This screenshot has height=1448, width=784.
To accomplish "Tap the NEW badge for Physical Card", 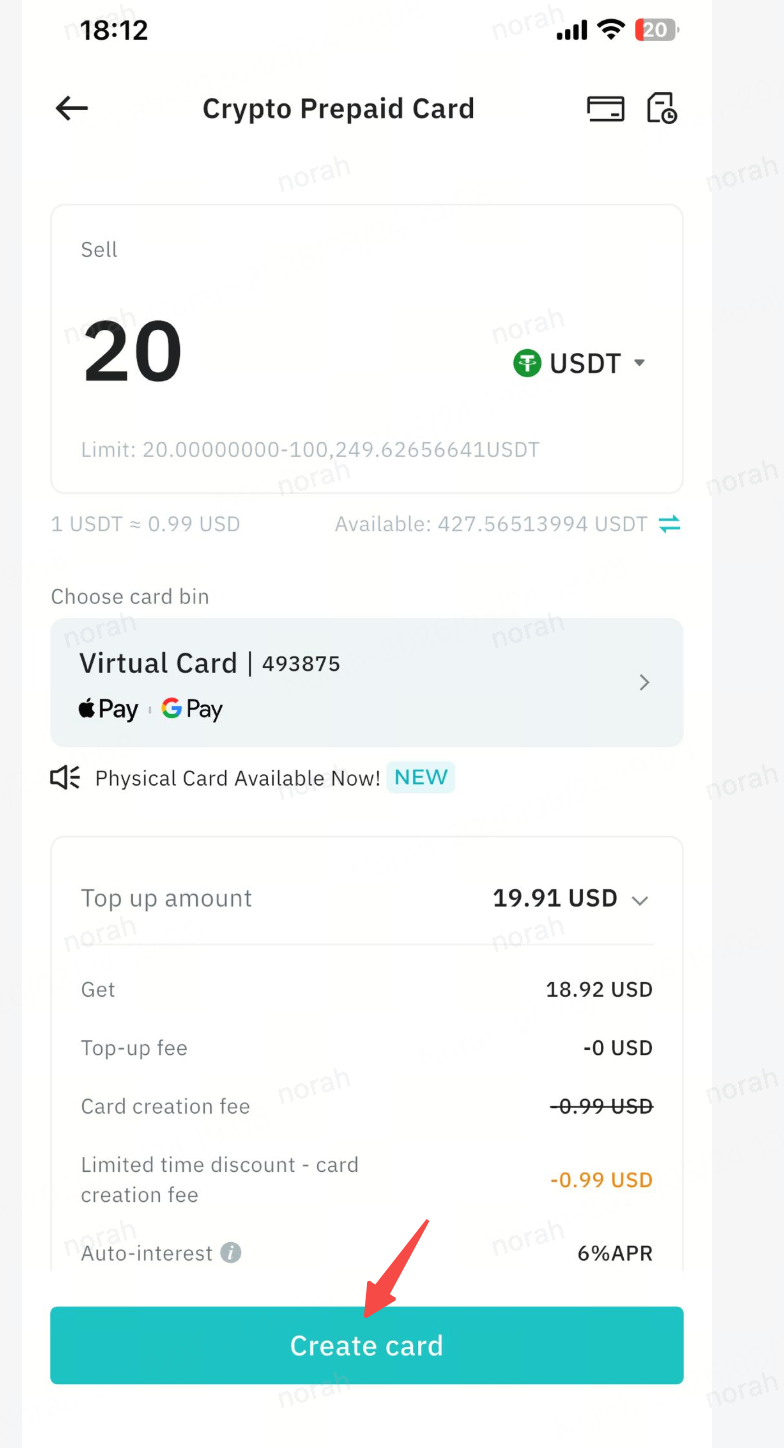I will 421,777.
